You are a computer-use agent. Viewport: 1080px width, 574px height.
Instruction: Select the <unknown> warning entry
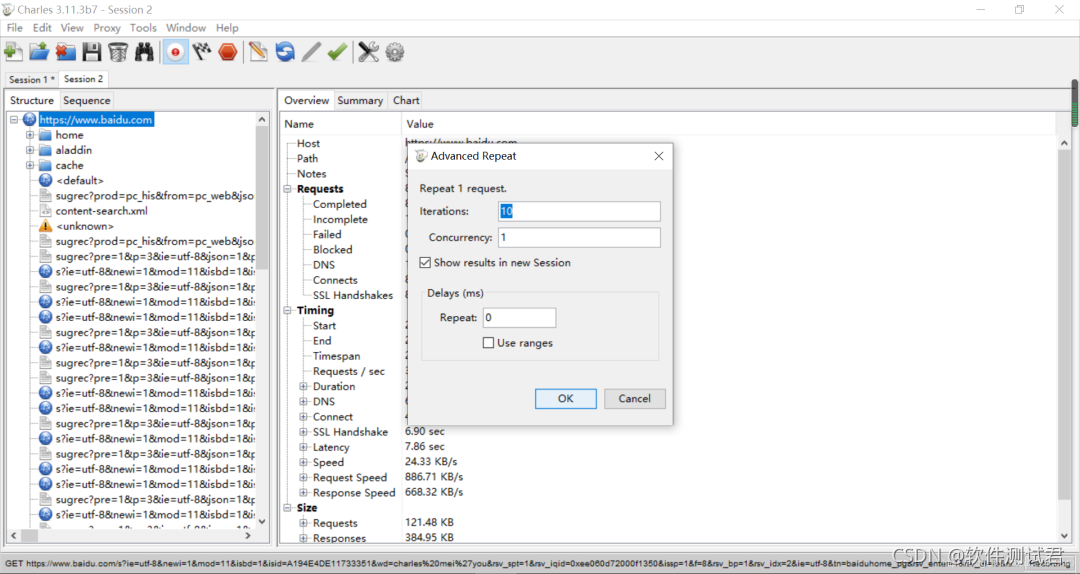click(84, 226)
